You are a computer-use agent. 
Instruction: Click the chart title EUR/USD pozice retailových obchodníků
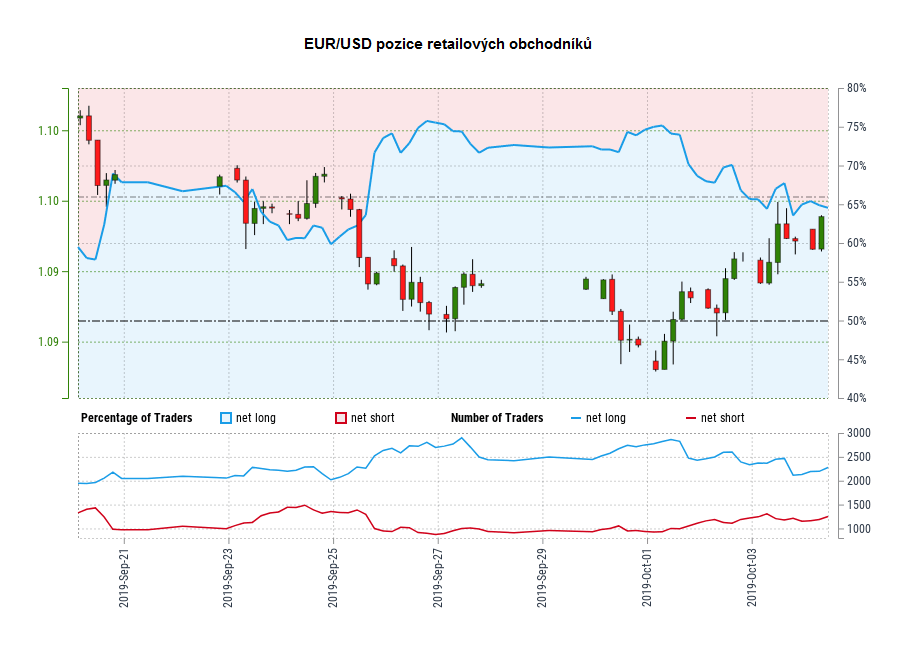coord(448,44)
